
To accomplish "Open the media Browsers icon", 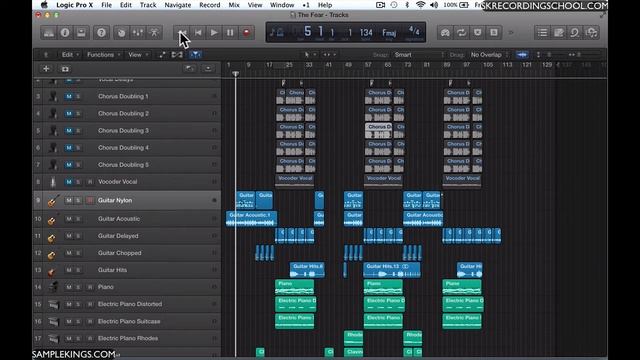I will pos(591,33).
